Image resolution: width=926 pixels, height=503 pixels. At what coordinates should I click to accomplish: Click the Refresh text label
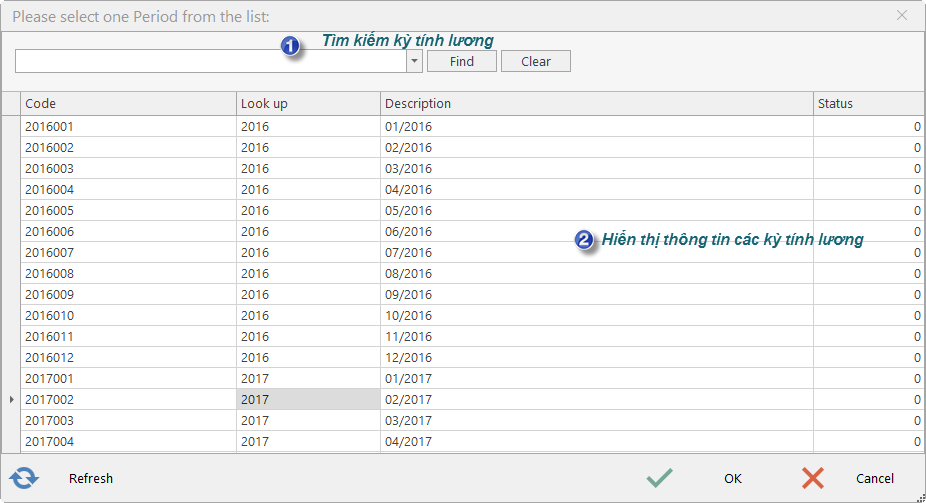[91, 478]
